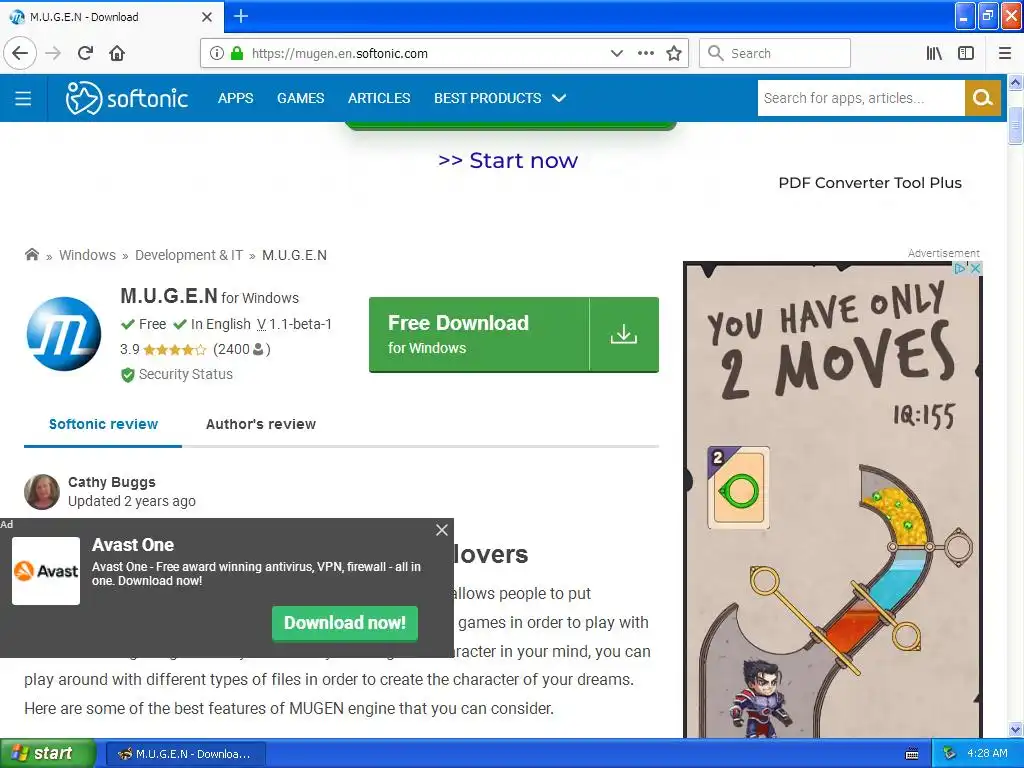Viewport: 1024px width, 768px height.
Task: Switch to Softonic review tab
Action: pyautogui.click(x=103, y=424)
